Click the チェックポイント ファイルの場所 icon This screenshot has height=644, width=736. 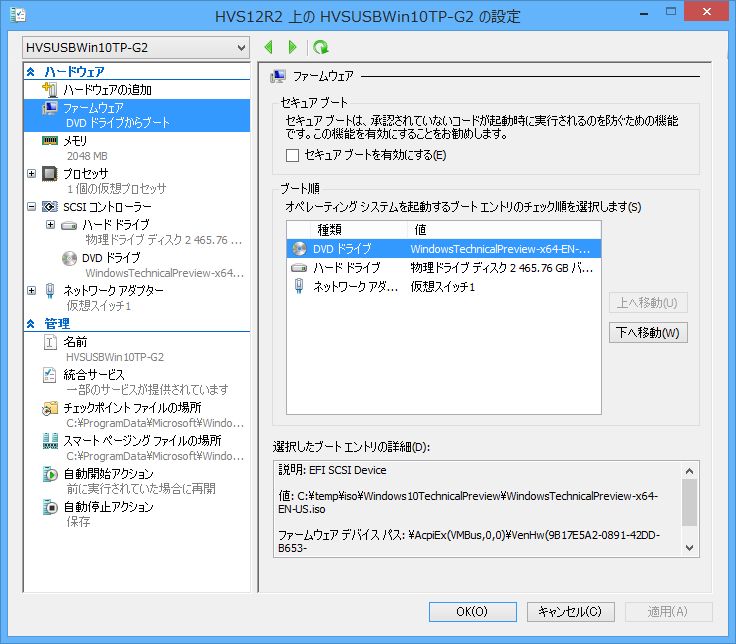click(x=50, y=408)
